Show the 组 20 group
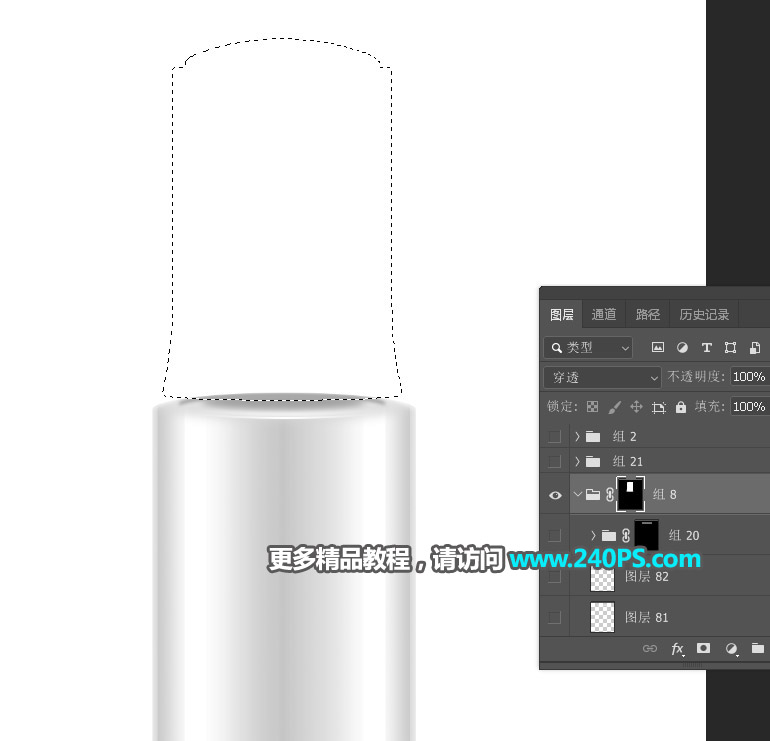The image size is (770, 741). tap(554, 535)
